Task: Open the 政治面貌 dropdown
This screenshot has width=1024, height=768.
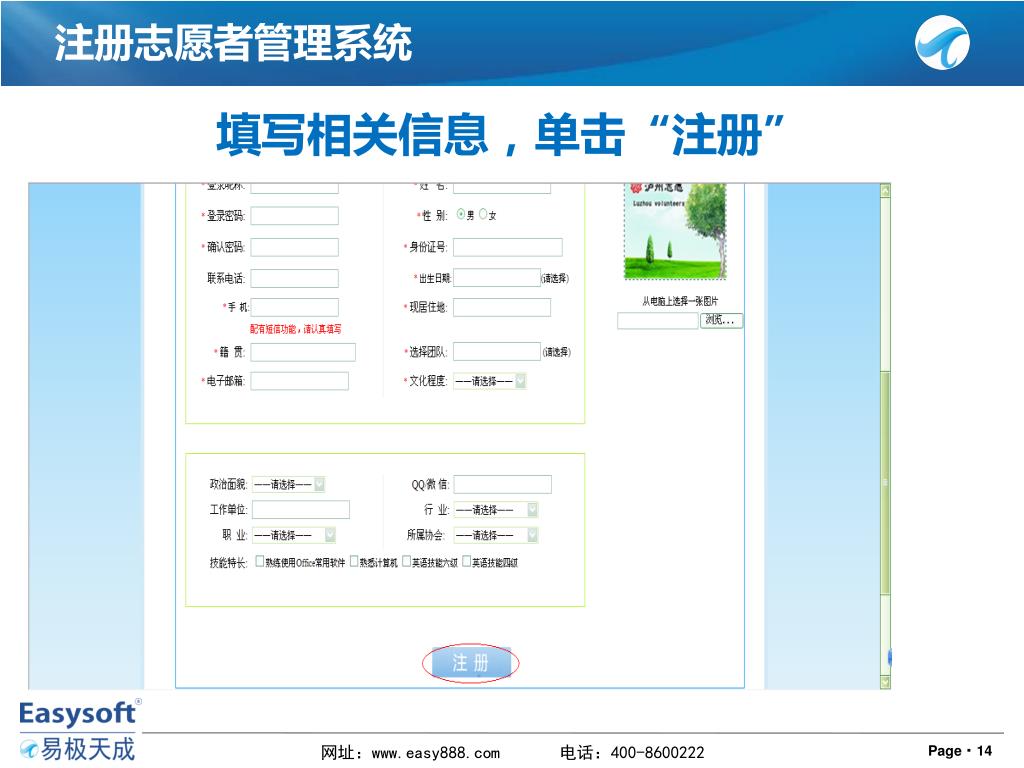Action: point(289,484)
